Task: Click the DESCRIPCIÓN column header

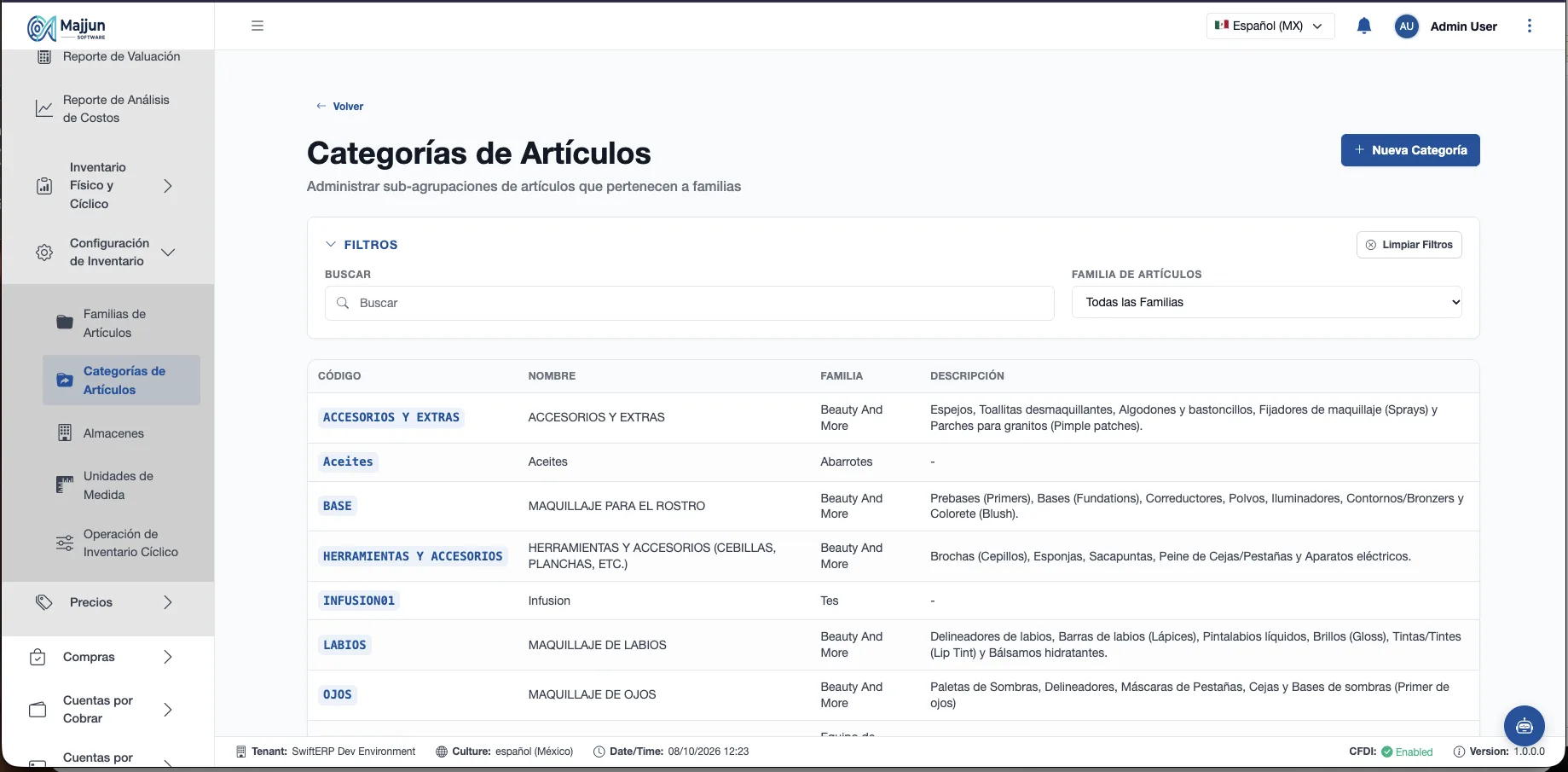Action: coord(967,376)
